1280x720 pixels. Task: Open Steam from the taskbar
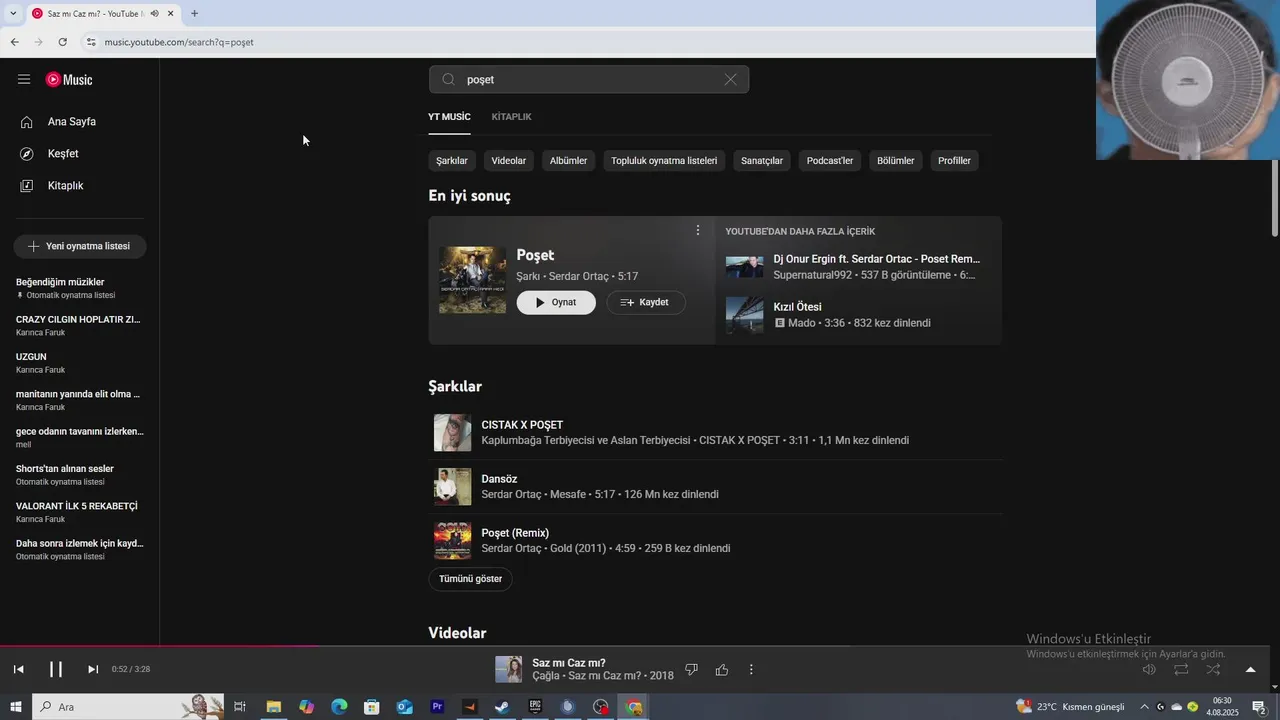click(502, 707)
